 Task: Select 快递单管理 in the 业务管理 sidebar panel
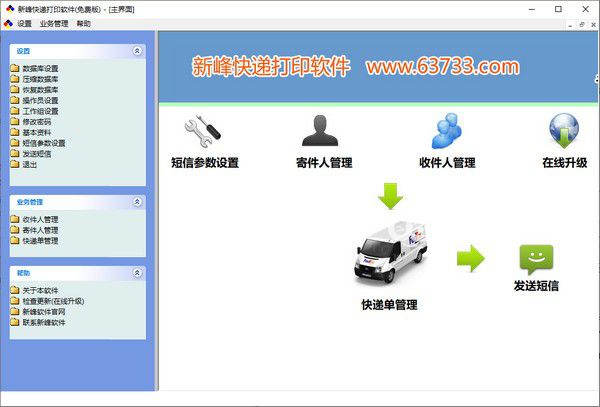pos(40,241)
